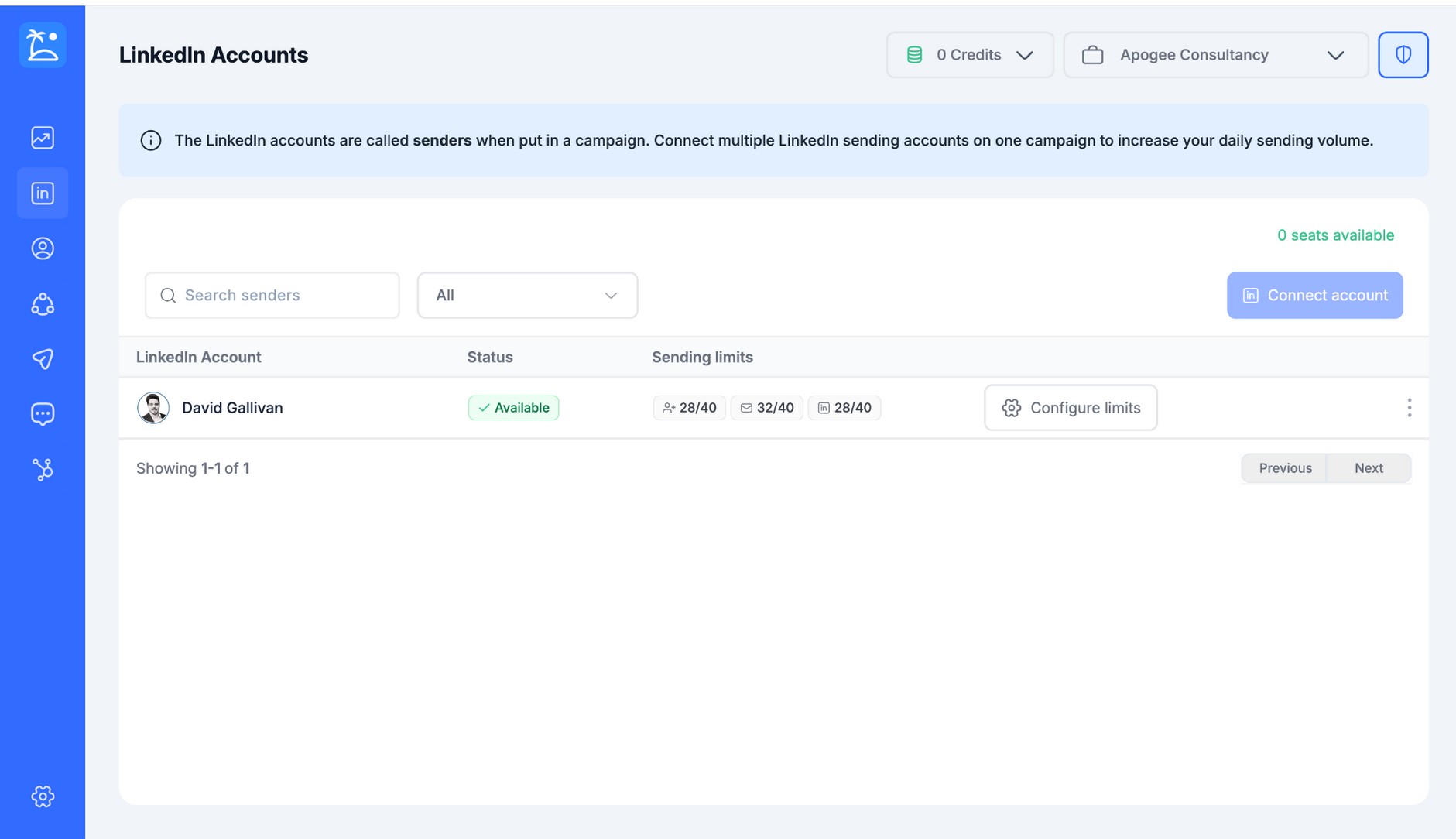Go to the Previous page
Viewport: 1456px width, 839px height.
click(1285, 468)
